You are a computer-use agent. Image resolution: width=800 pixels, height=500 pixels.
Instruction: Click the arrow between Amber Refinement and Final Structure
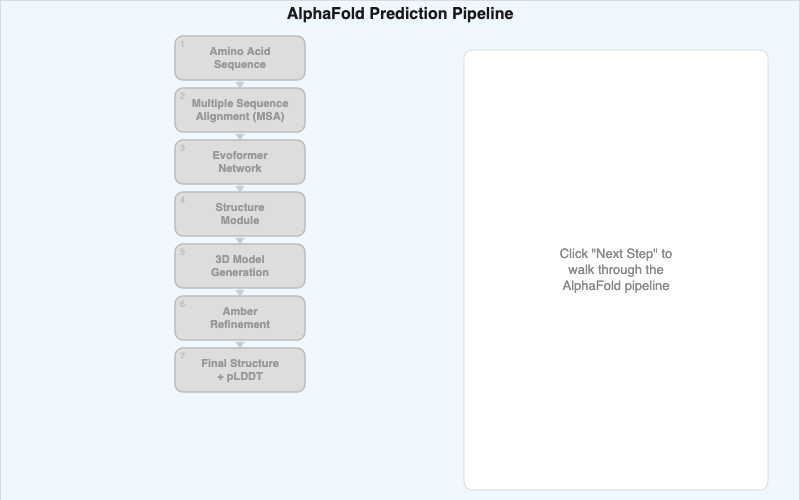tap(240, 344)
